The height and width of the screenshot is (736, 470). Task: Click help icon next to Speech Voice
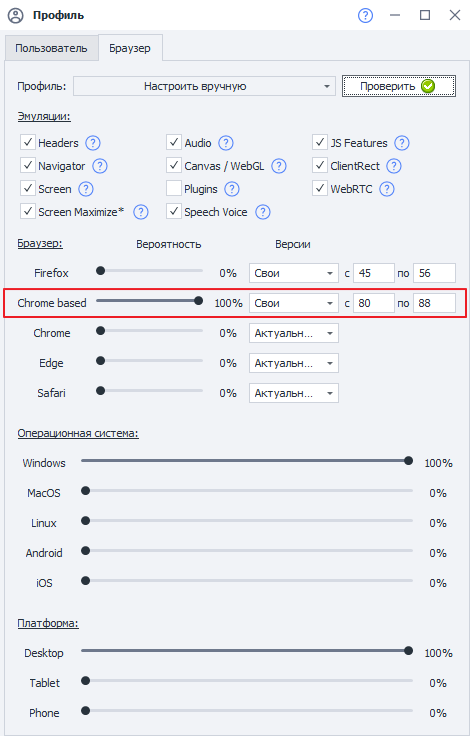pos(263,212)
